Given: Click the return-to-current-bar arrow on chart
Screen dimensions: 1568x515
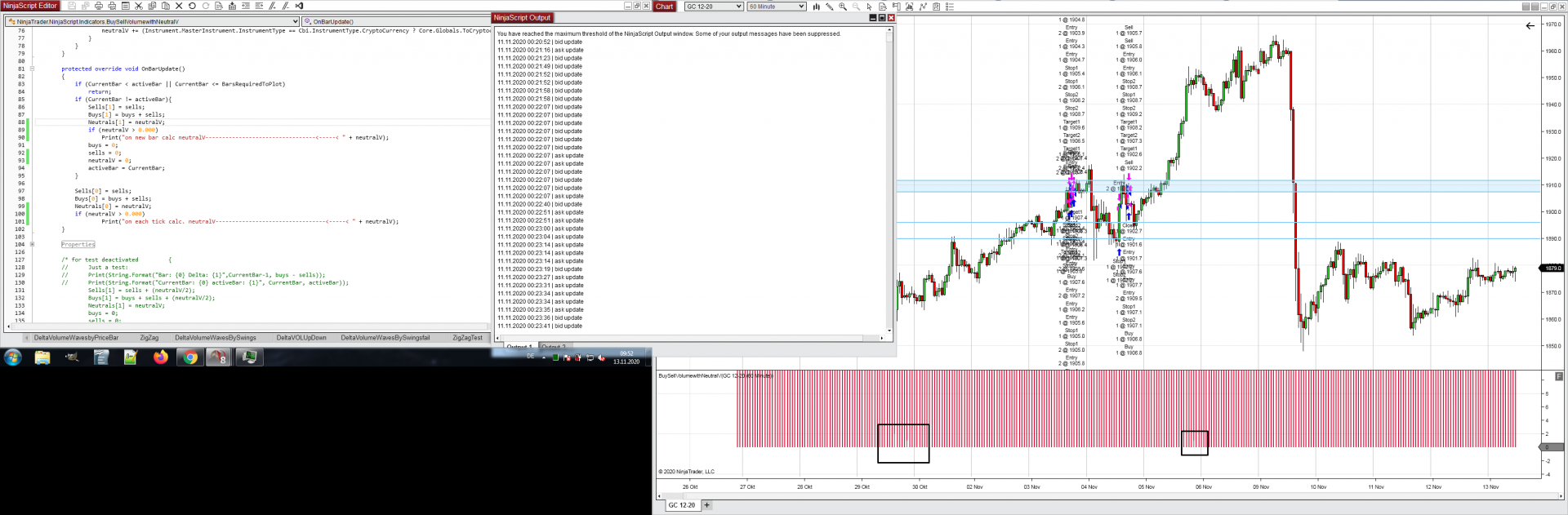Looking at the screenshot, I should 1530,25.
